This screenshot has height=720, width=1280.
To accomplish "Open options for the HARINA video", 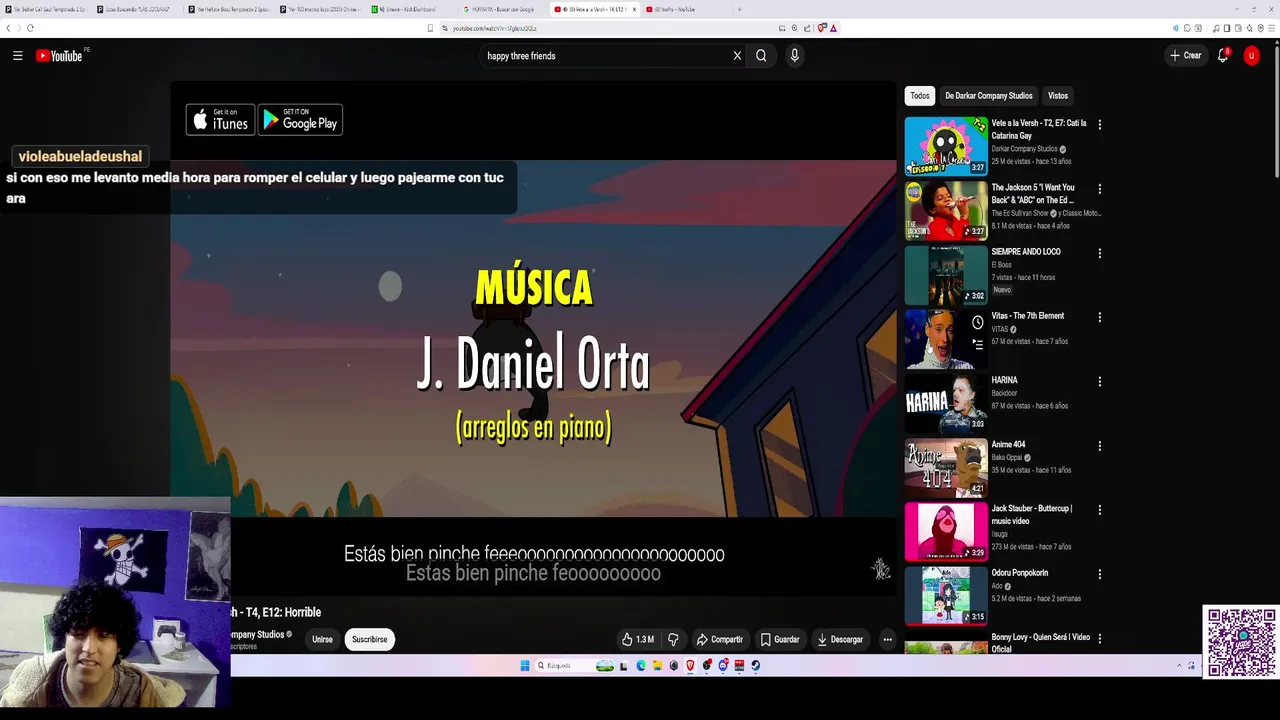I will point(1100,381).
